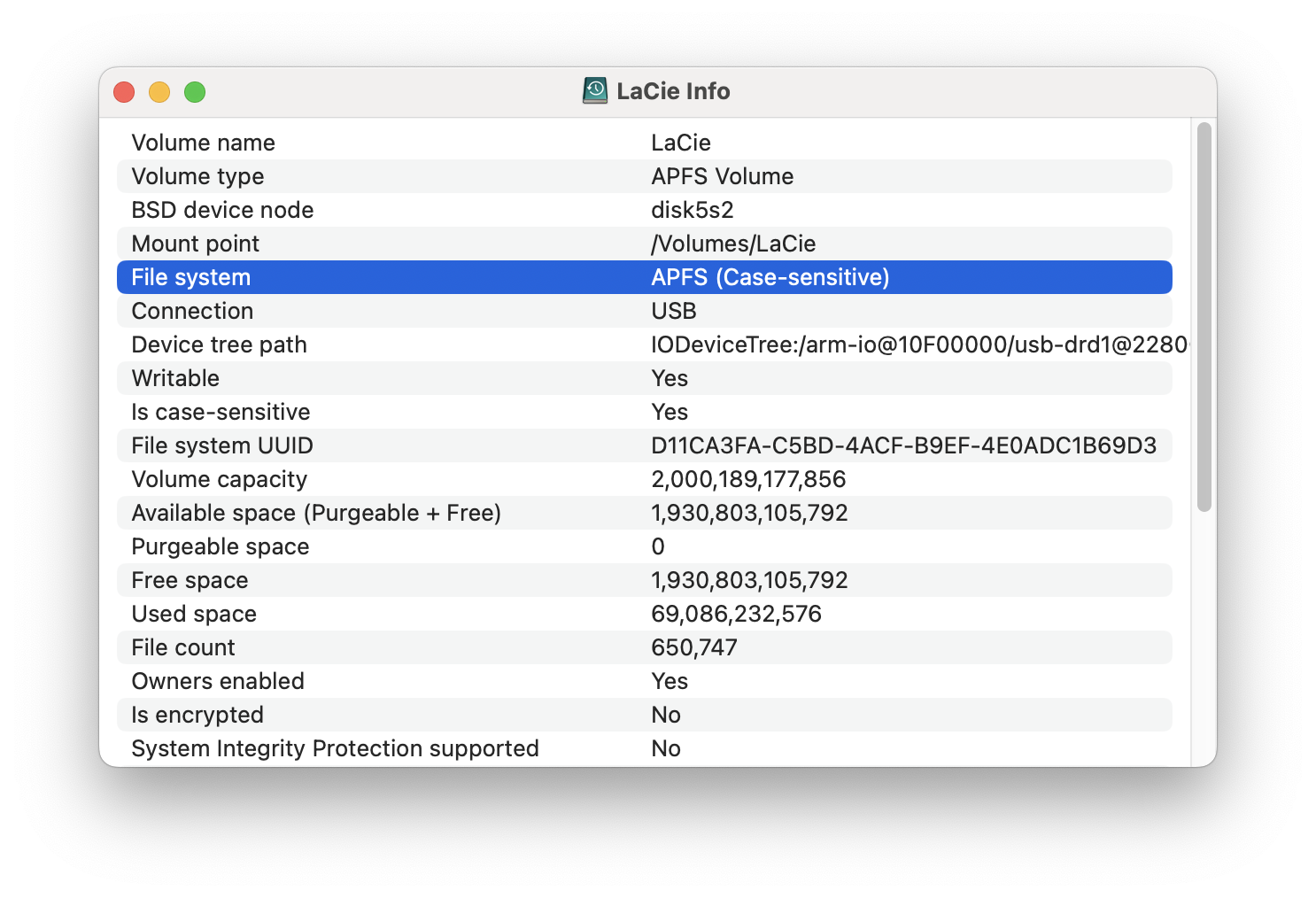Select the Available space (Purgeable + Free) label
1316x898 pixels.
tap(316, 513)
